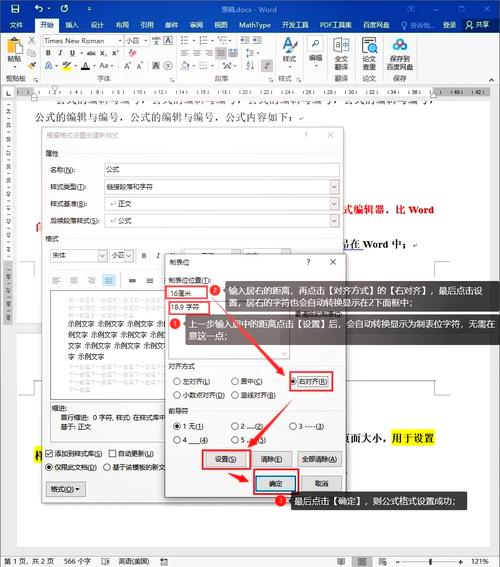Open the font size (小四) dropdown in ribbon
Viewport: 500px width, 567px height.
(145, 41)
